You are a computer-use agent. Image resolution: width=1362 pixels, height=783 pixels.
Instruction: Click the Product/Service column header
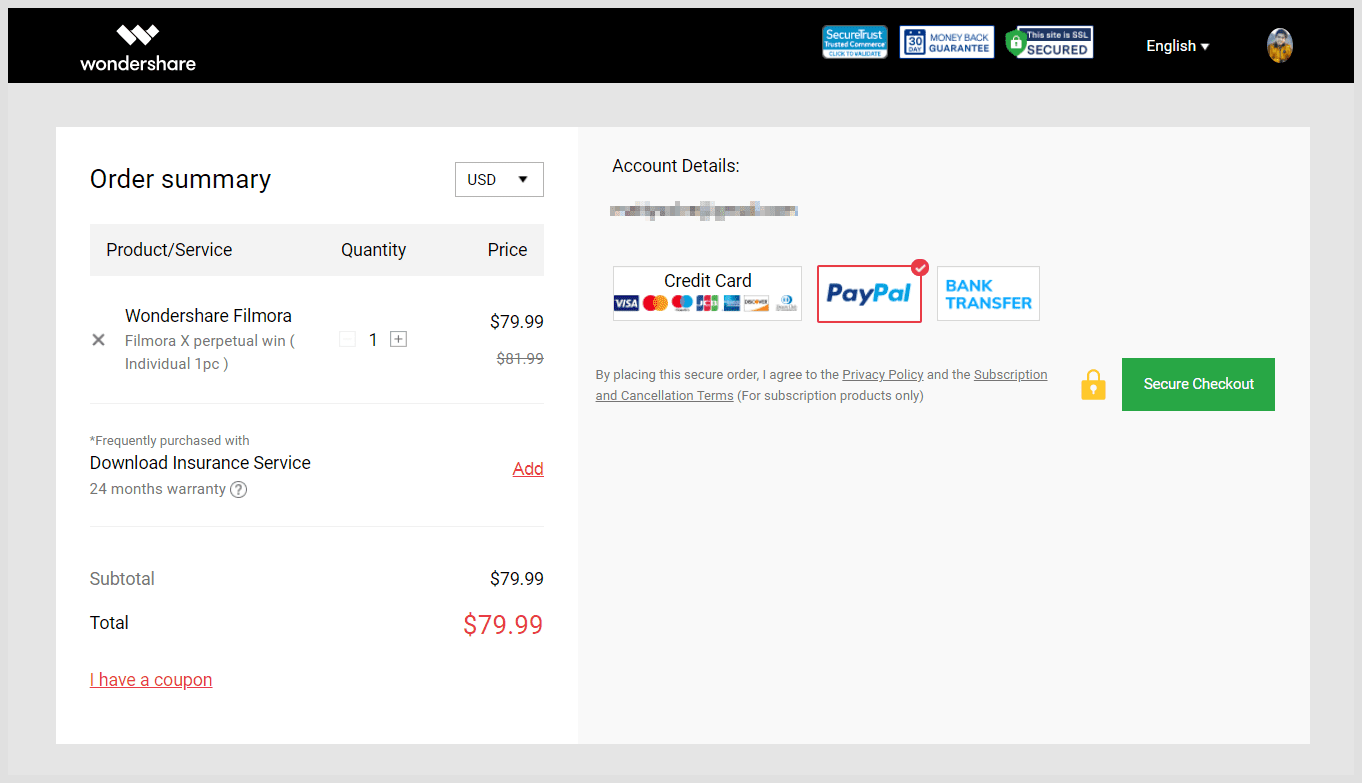(169, 250)
